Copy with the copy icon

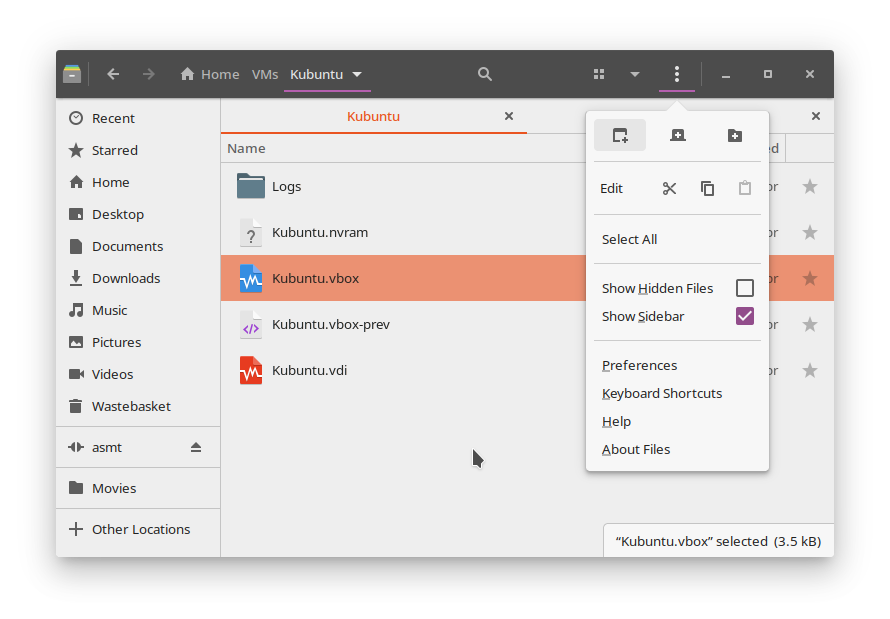707,188
